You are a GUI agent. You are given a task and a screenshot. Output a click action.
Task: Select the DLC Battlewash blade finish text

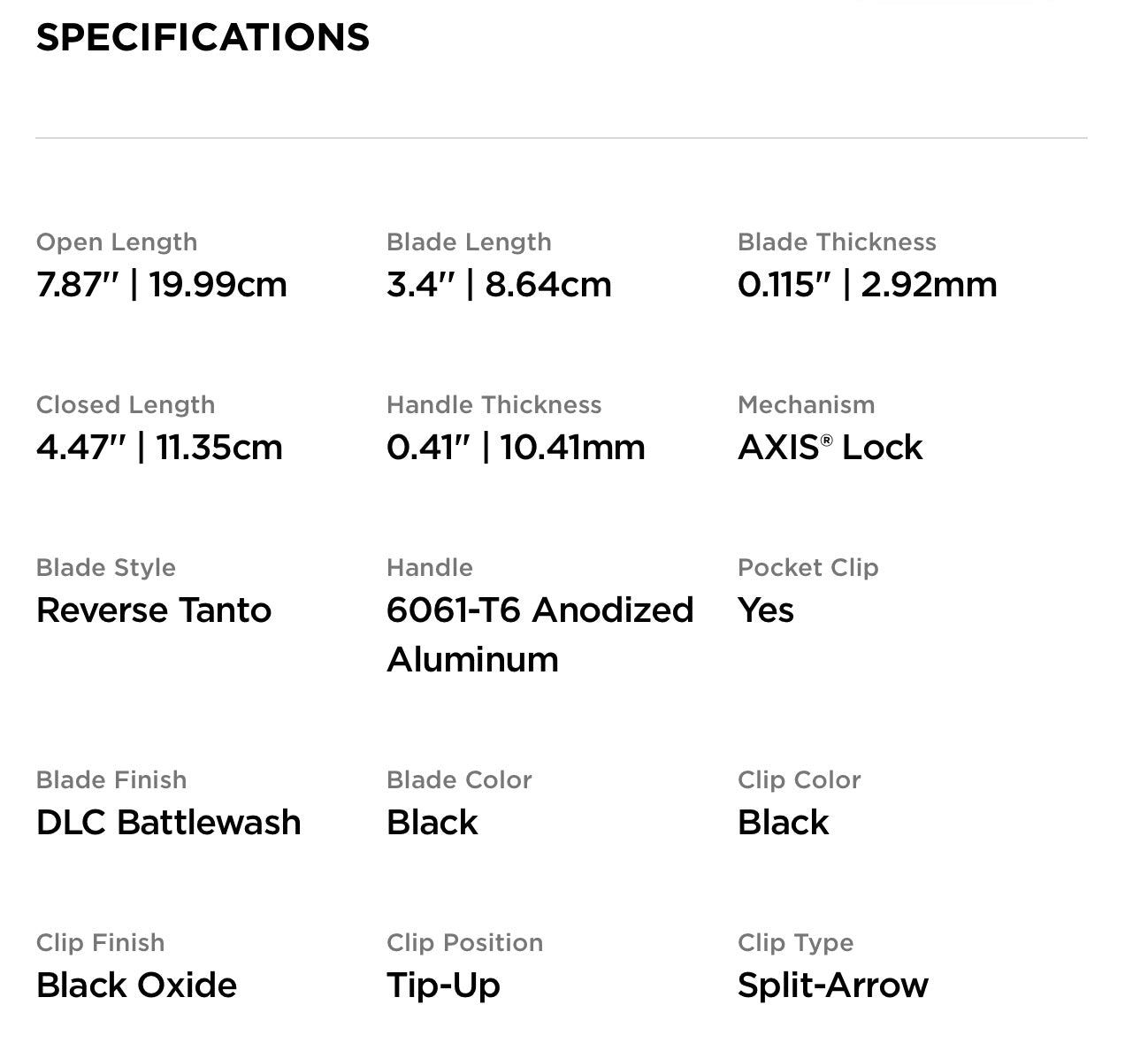click(169, 823)
